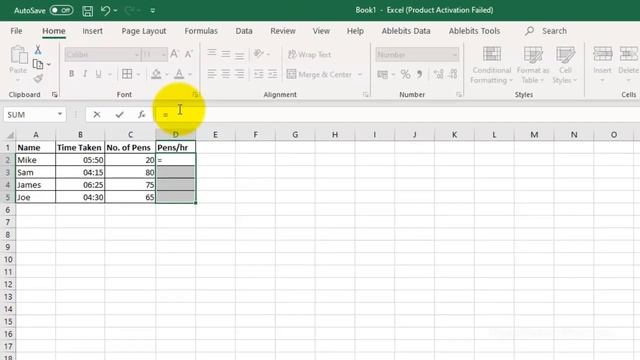Click the Search box in ribbon

[546, 31]
